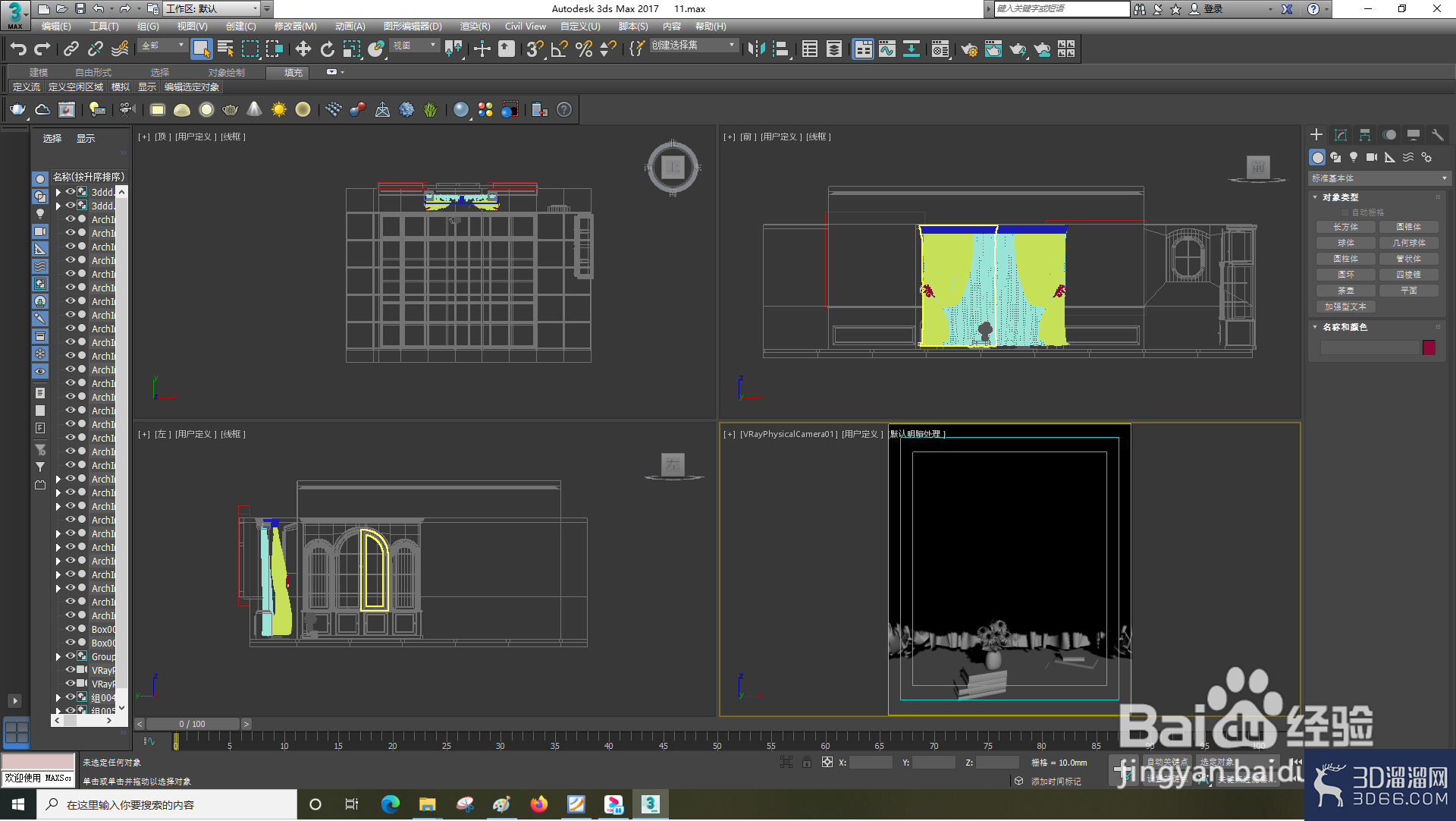Image resolution: width=1456 pixels, height=821 pixels.
Task: Click the 茶壶 creation button
Action: (1345, 290)
